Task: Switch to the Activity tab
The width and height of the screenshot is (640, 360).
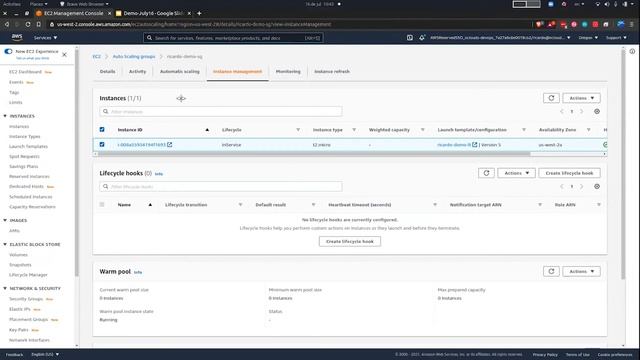Action: [137, 71]
